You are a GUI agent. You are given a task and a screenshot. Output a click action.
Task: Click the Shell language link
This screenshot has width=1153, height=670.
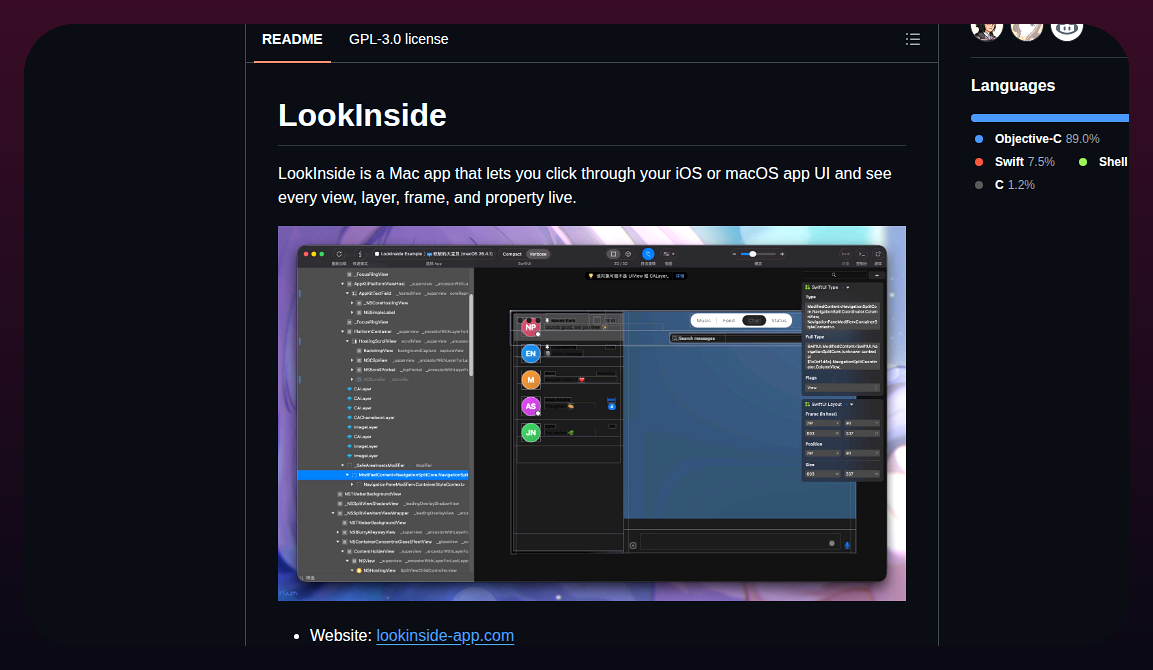click(1103, 162)
